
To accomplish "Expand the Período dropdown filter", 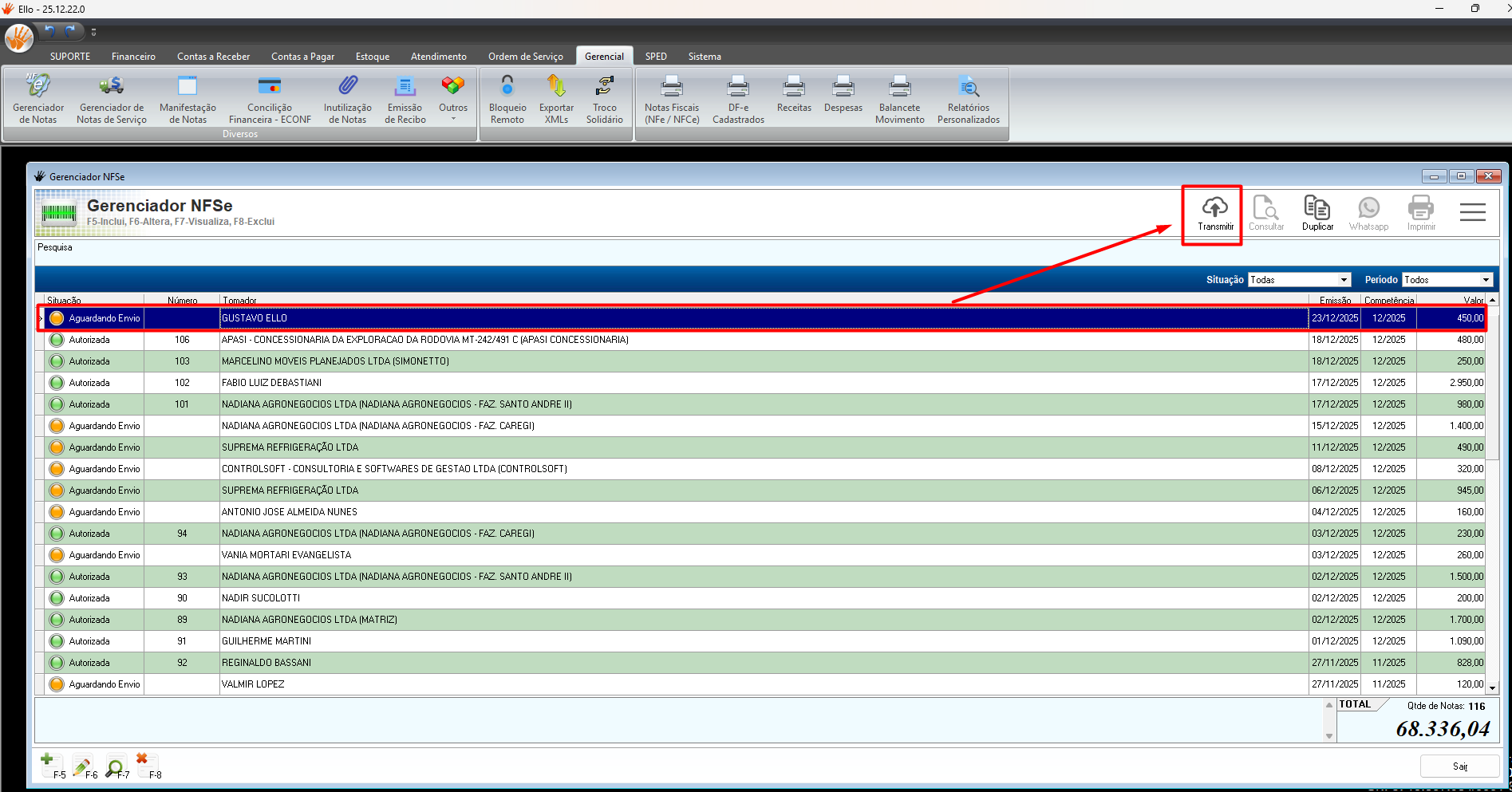I will pos(1486,280).
